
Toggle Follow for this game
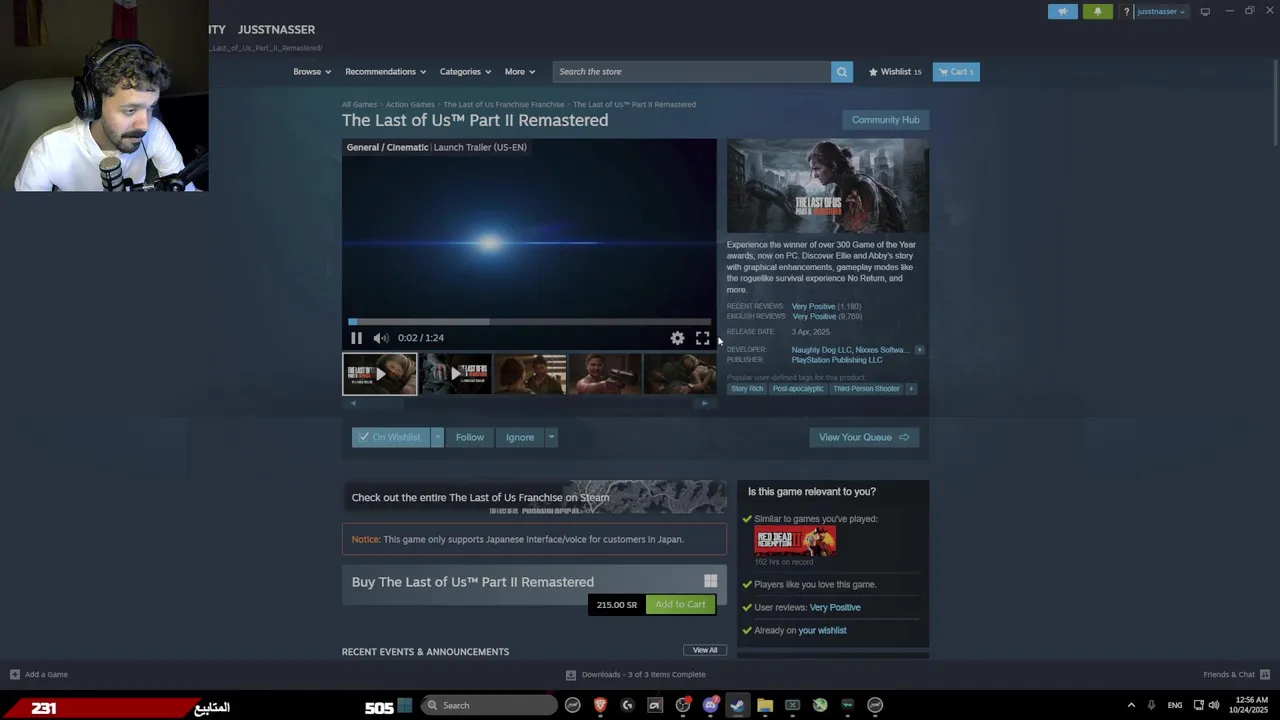pos(469,437)
